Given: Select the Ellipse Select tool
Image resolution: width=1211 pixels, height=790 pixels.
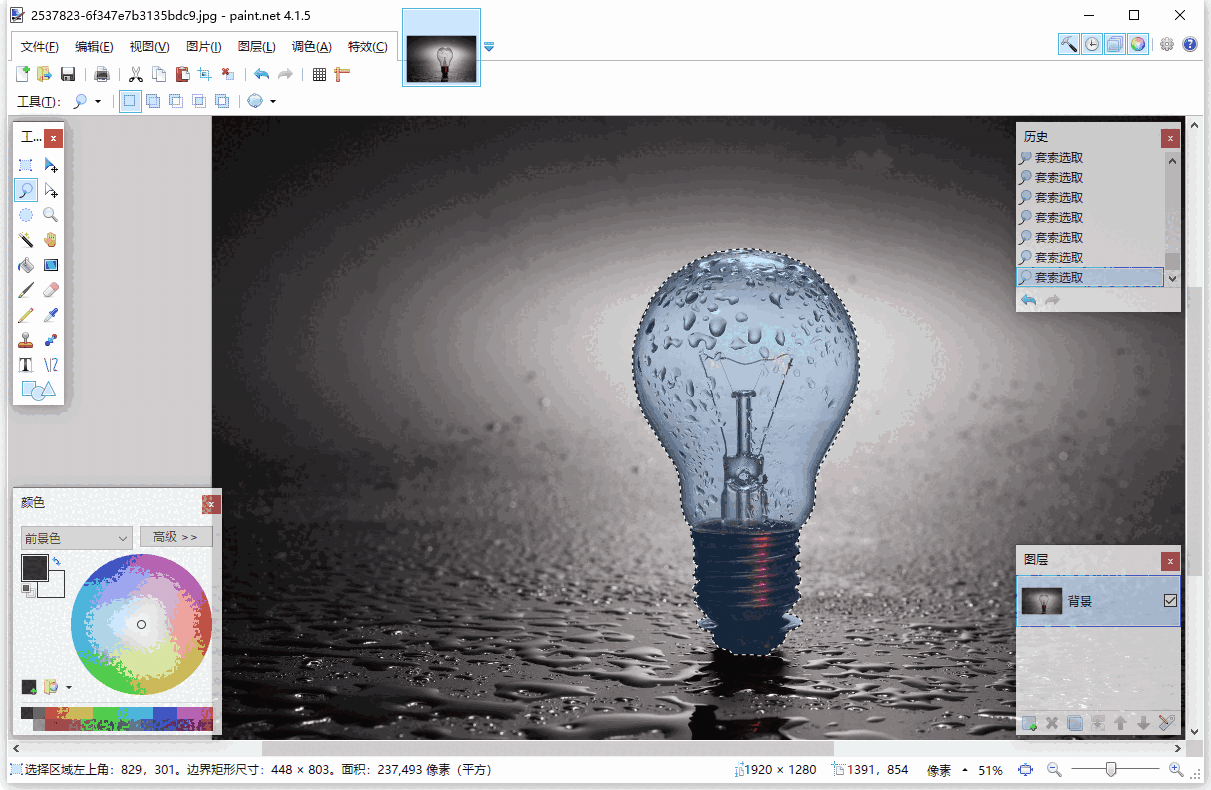Looking at the screenshot, I should click(26, 214).
